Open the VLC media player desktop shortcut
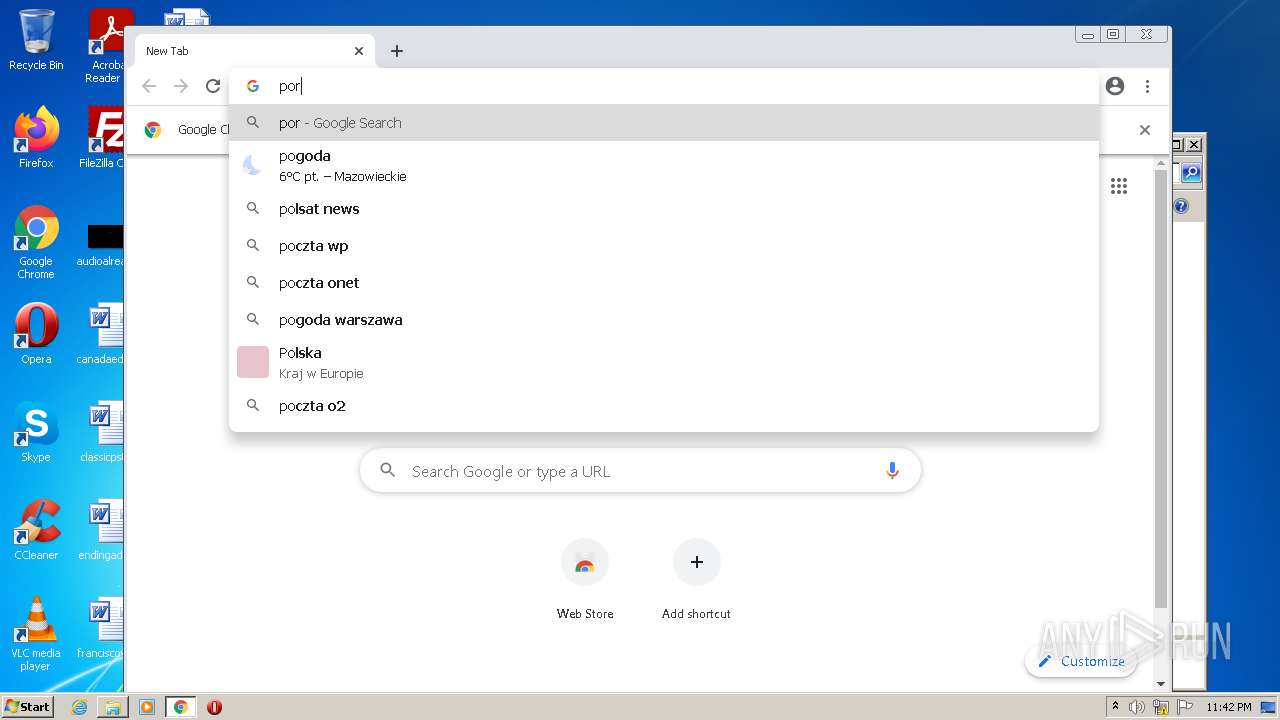The height and width of the screenshot is (720, 1280). tap(36, 634)
